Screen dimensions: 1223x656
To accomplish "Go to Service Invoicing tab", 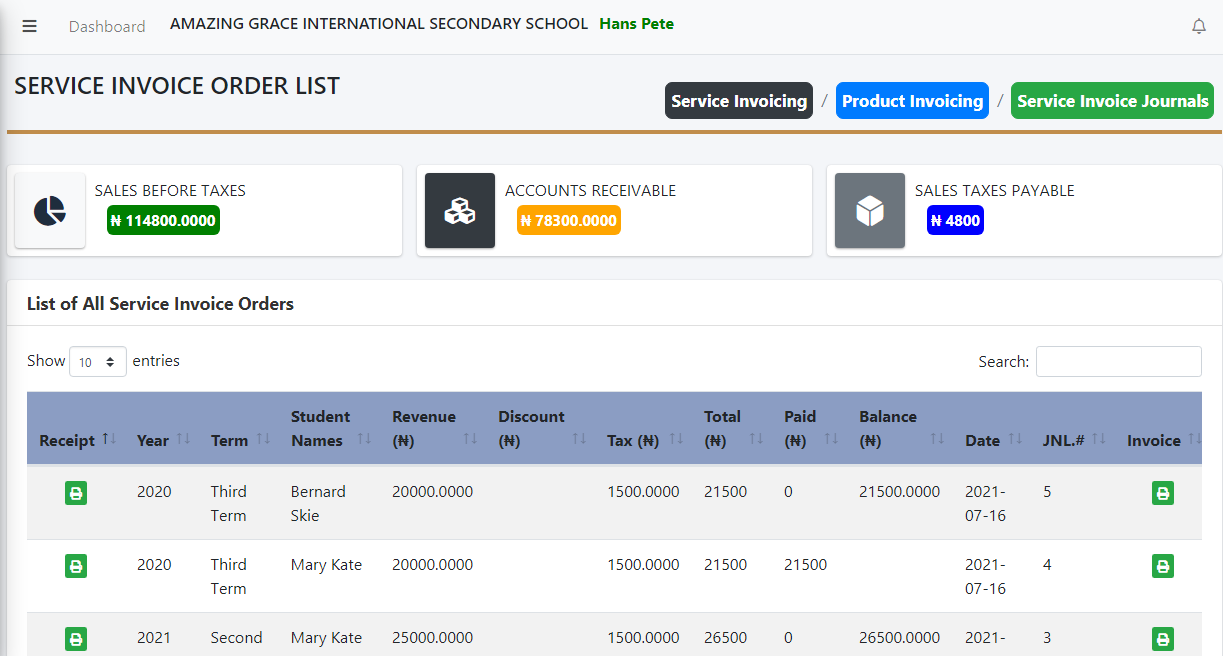I will pyautogui.click(x=738, y=101).
